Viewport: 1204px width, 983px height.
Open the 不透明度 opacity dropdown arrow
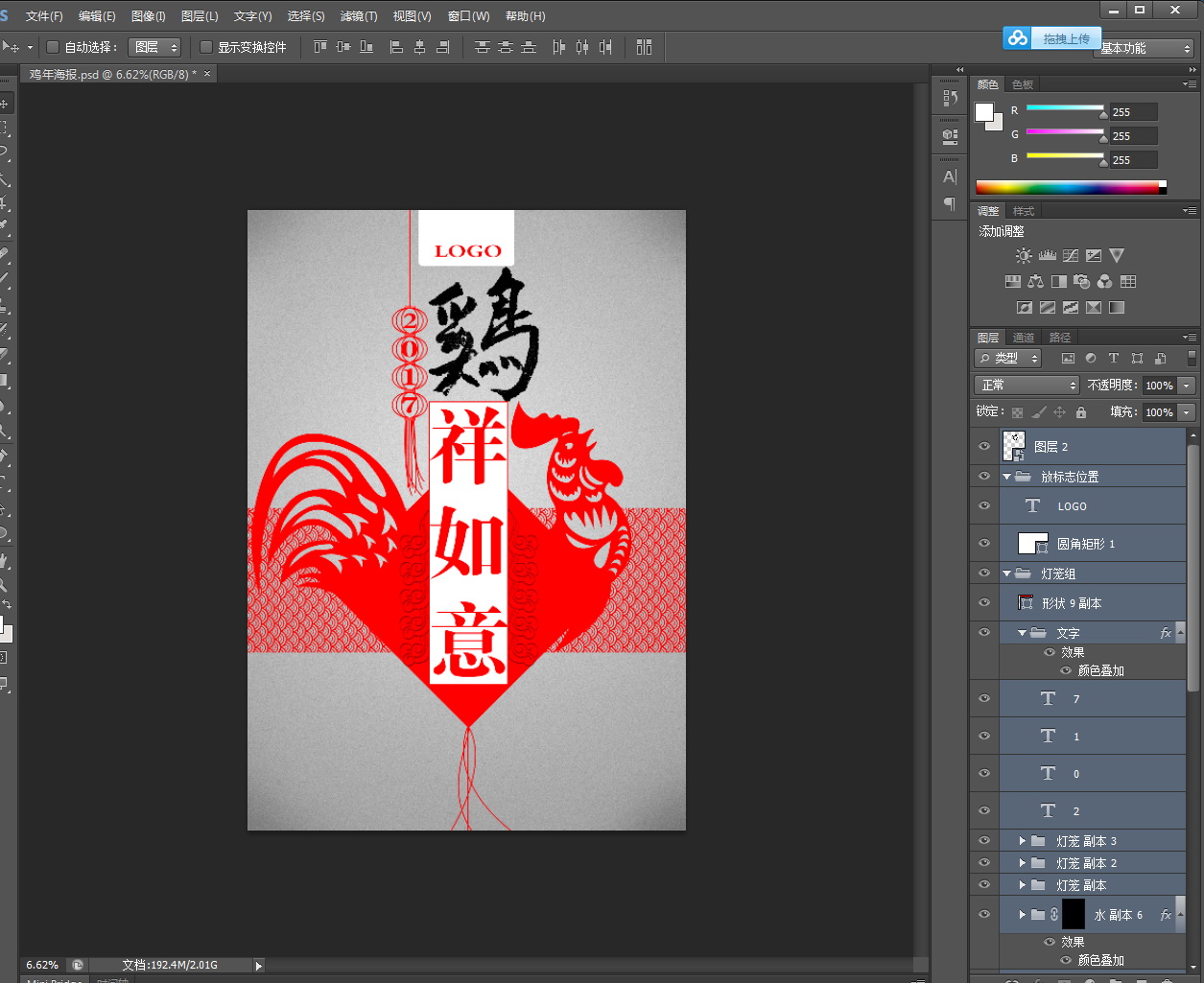coord(1187,386)
